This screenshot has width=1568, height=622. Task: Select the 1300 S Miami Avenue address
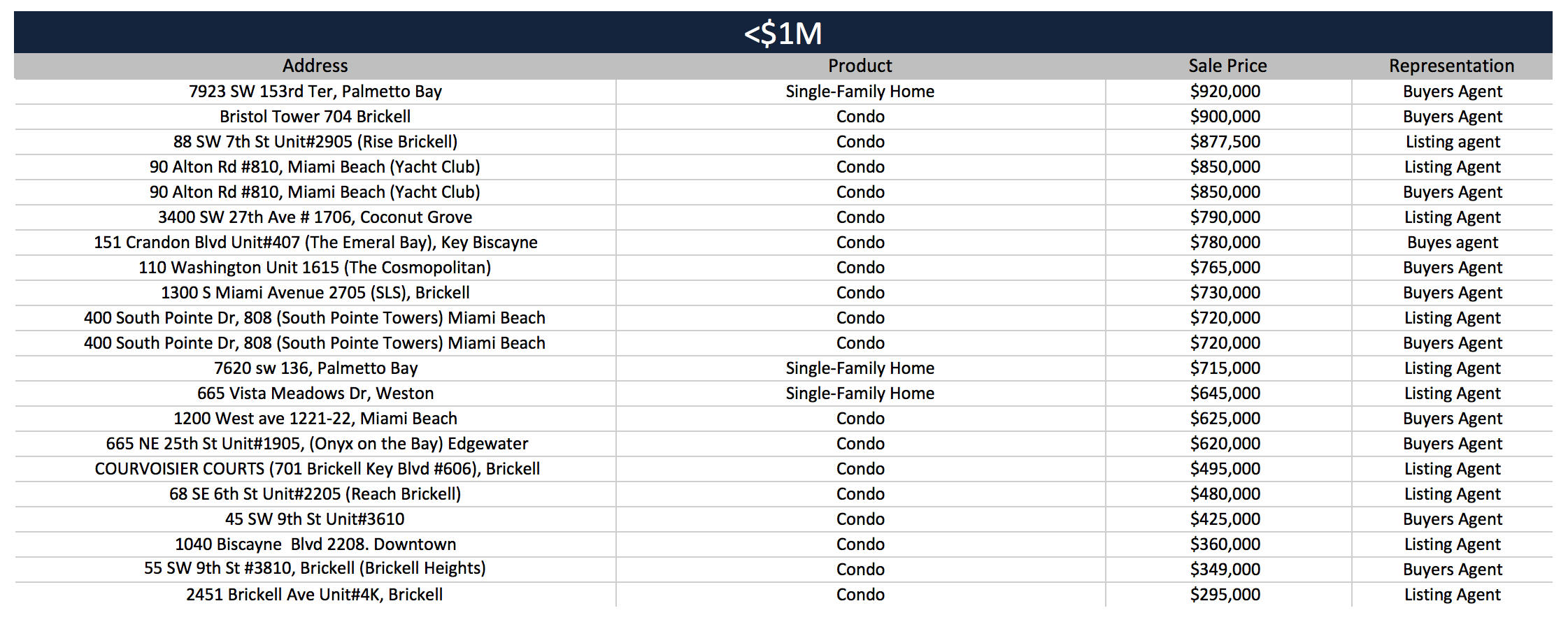coord(315,293)
